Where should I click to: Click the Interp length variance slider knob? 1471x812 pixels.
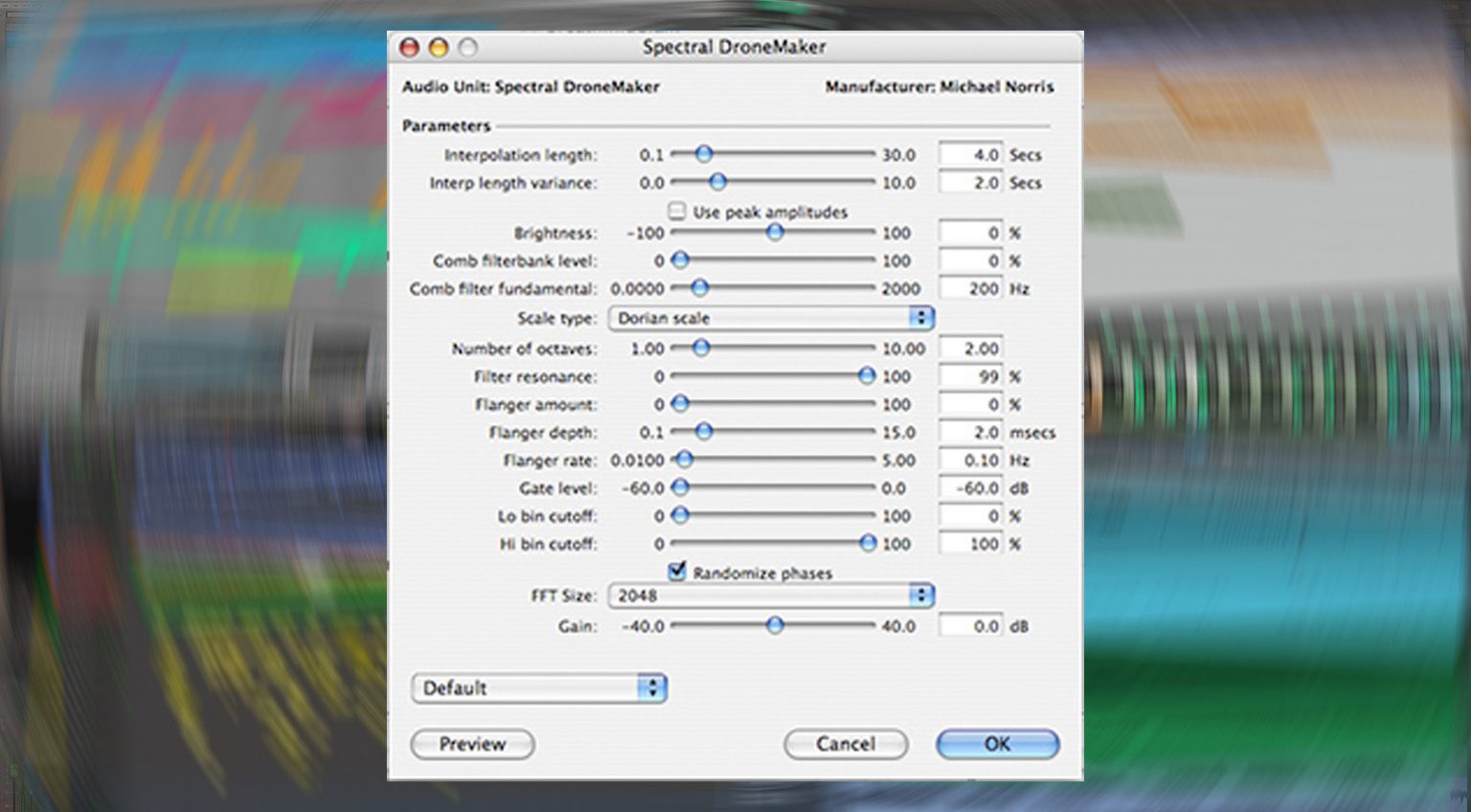(717, 181)
